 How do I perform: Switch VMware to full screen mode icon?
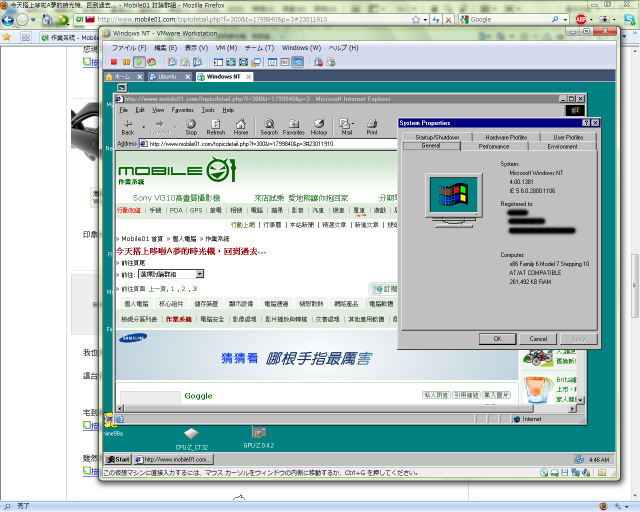244,62
